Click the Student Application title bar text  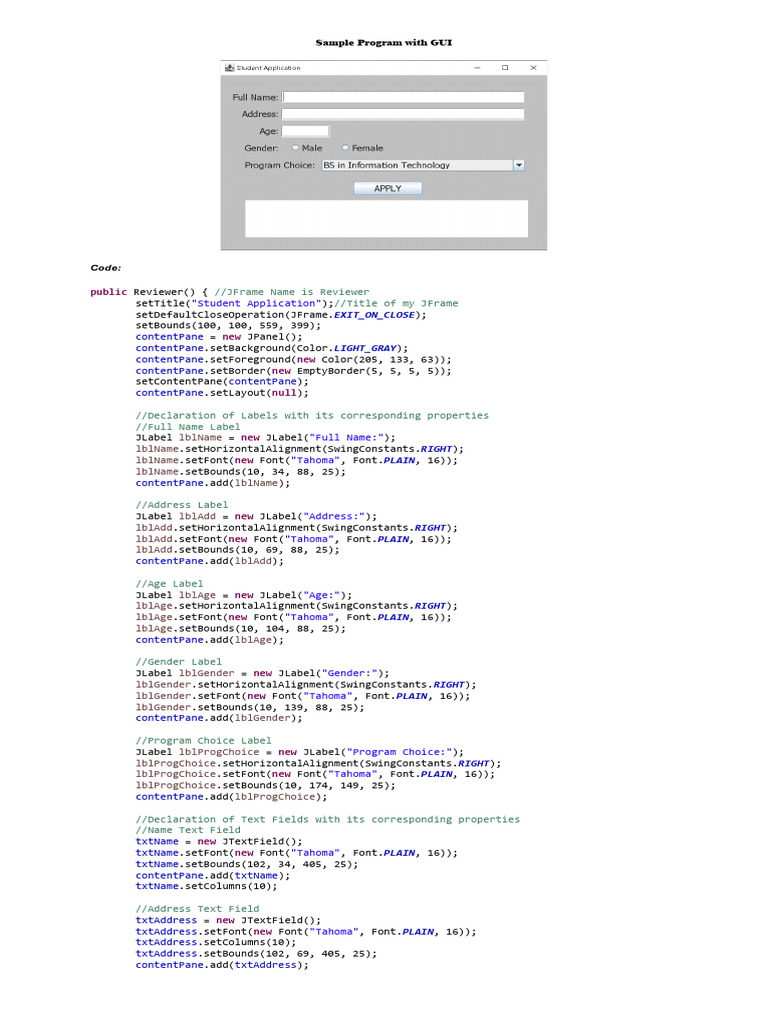pyautogui.click(x=268, y=68)
